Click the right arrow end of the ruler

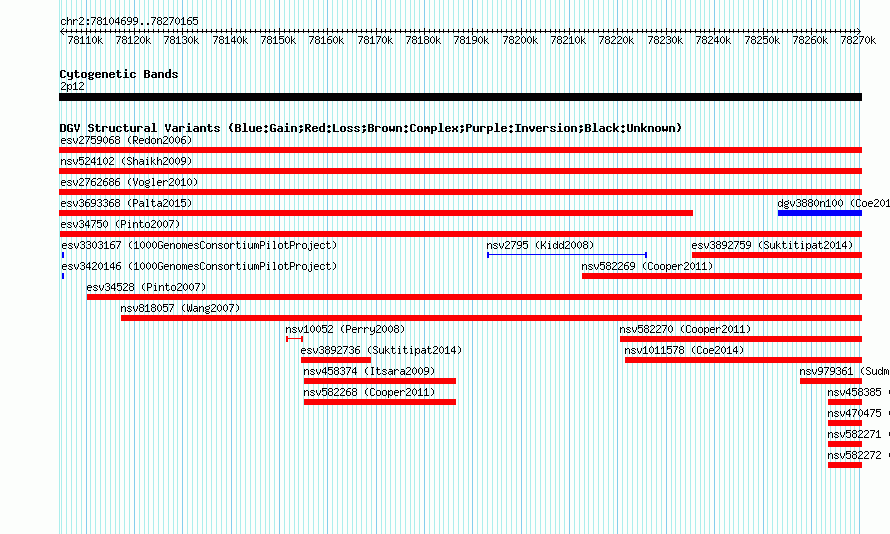coord(859,31)
